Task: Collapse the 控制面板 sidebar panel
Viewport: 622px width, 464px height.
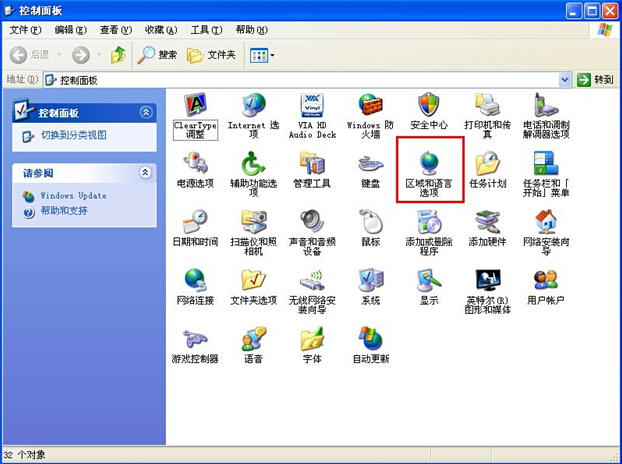Action: 146,112
